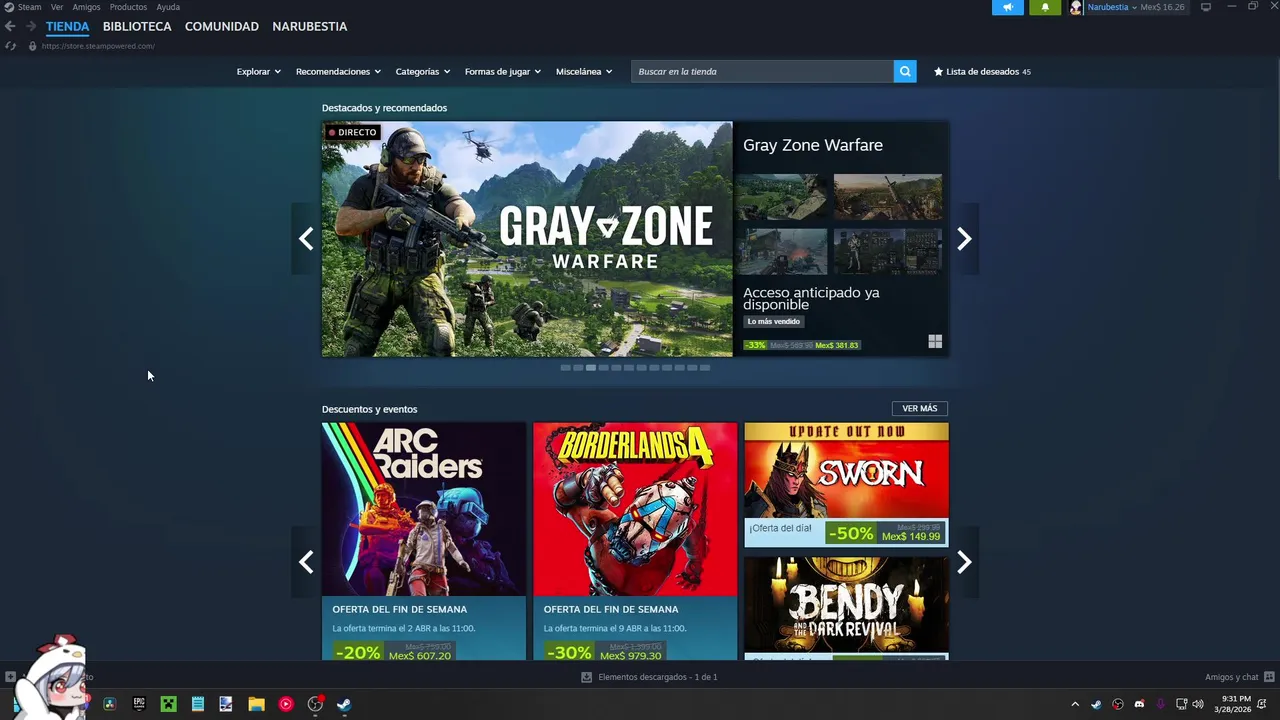Click the Borderlands 4 Mex$ 979.30 price
This screenshot has height=720, width=1280.
click(x=631, y=655)
